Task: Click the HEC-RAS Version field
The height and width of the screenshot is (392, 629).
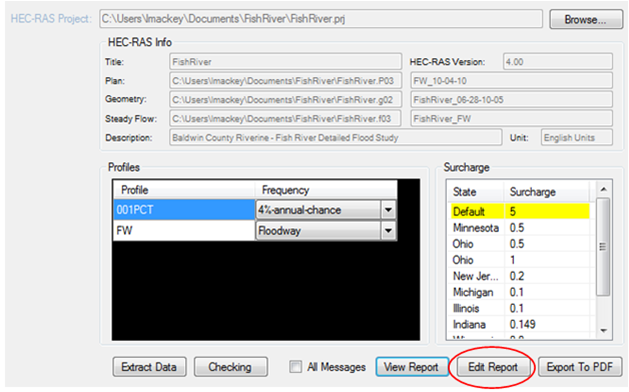Action: pyautogui.click(x=558, y=62)
